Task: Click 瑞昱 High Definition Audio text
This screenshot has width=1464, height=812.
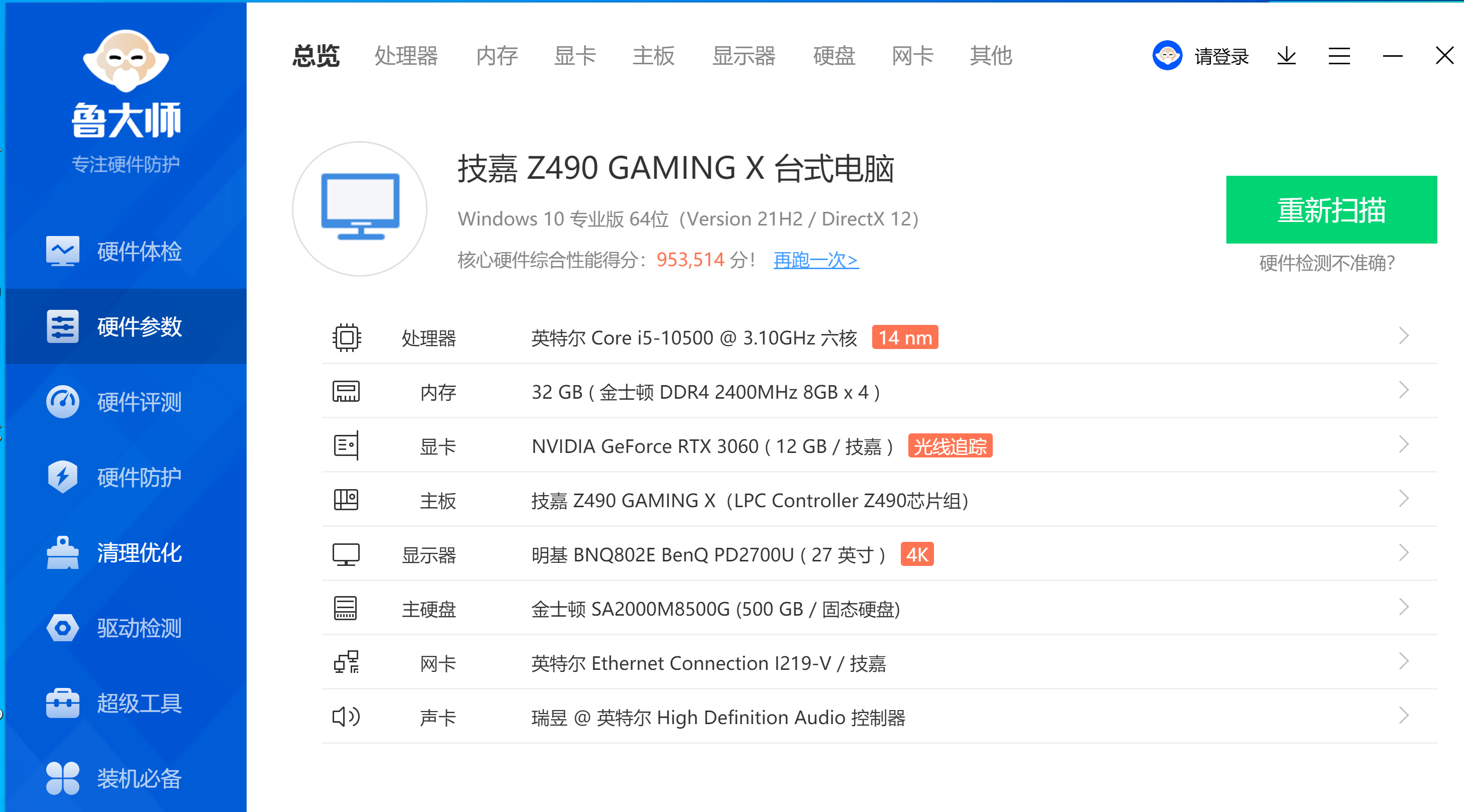Action: click(718, 718)
